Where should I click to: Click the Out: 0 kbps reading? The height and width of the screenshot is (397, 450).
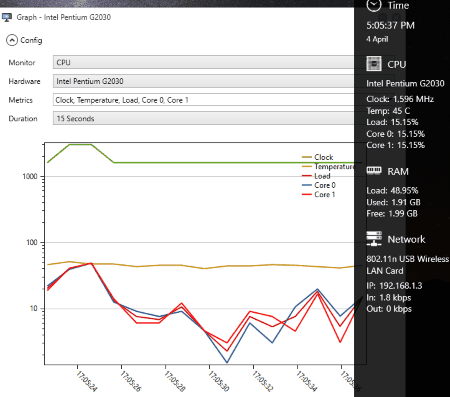click(389, 309)
